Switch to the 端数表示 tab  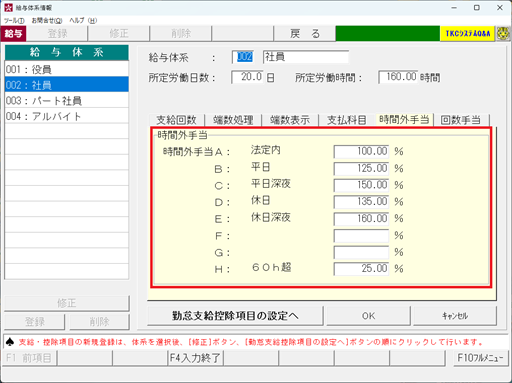click(x=290, y=120)
